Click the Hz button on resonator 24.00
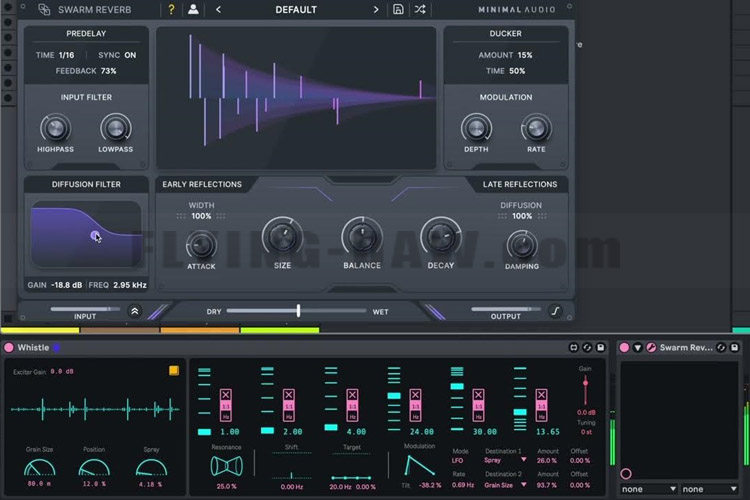750x500 pixels. point(415,417)
